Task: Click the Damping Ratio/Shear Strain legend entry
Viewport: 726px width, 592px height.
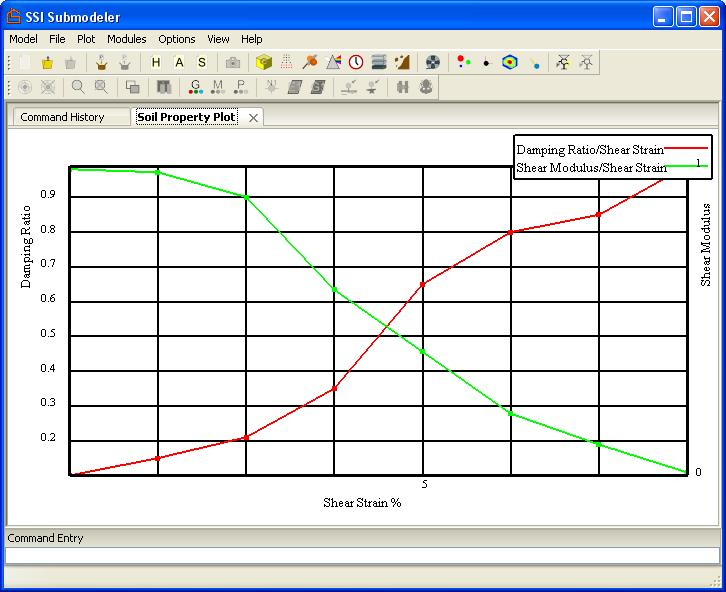Action: [x=590, y=150]
